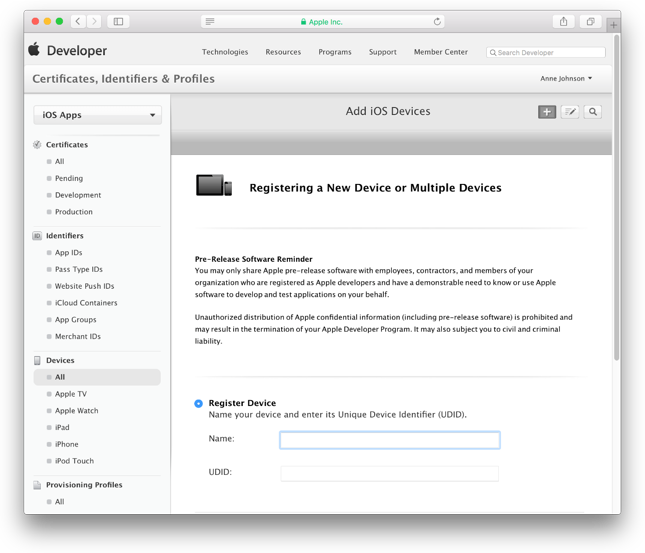Select All under Certificates
Image resolution: width=645 pixels, height=553 pixels.
tap(60, 161)
